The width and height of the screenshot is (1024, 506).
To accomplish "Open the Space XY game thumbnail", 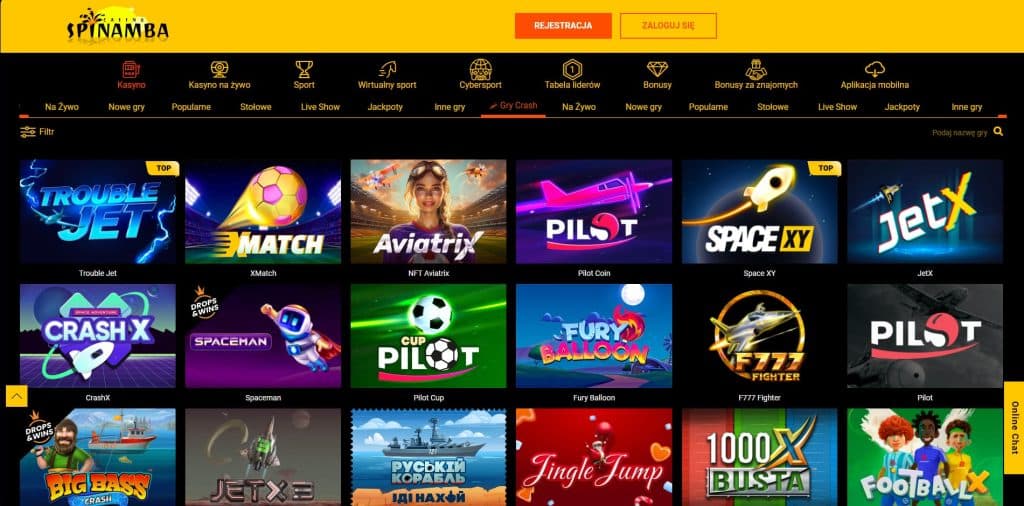I will (x=760, y=212).
